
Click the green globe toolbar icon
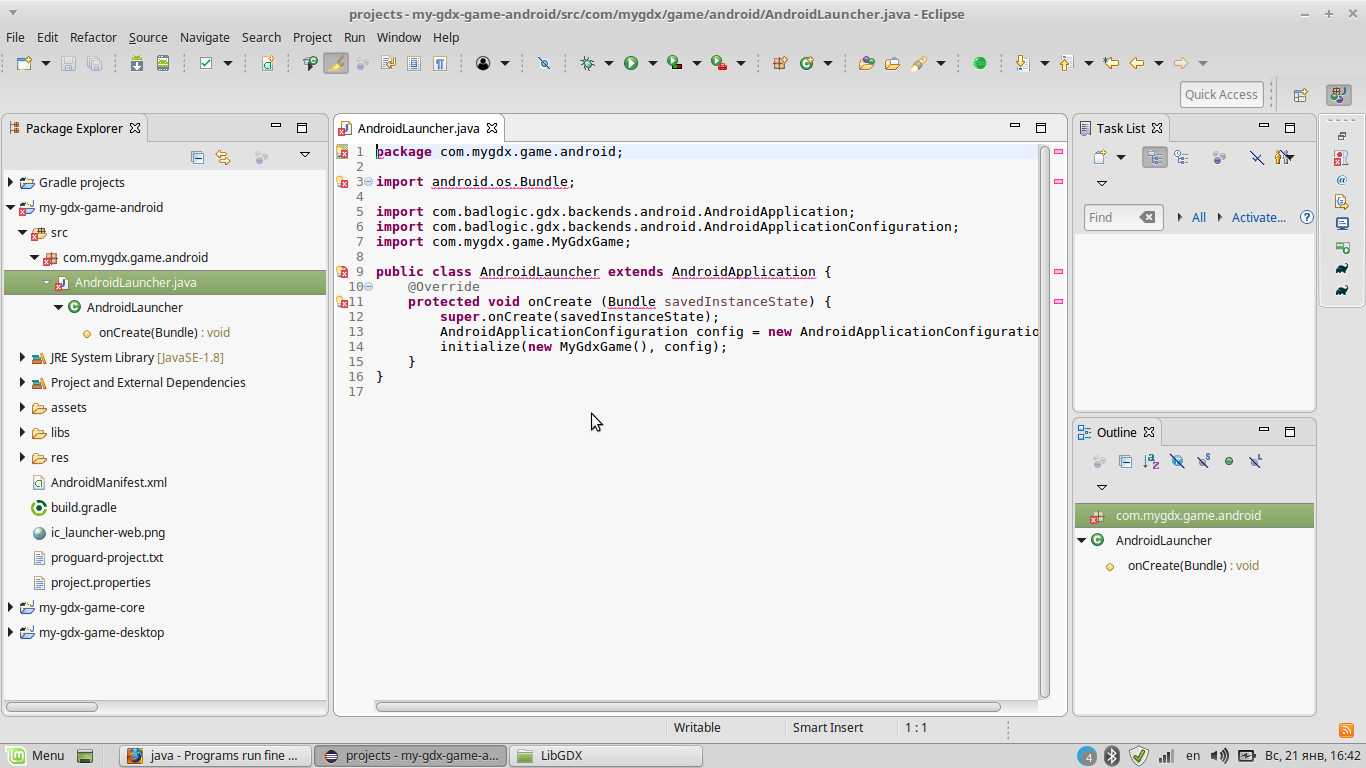coord(980,63)
